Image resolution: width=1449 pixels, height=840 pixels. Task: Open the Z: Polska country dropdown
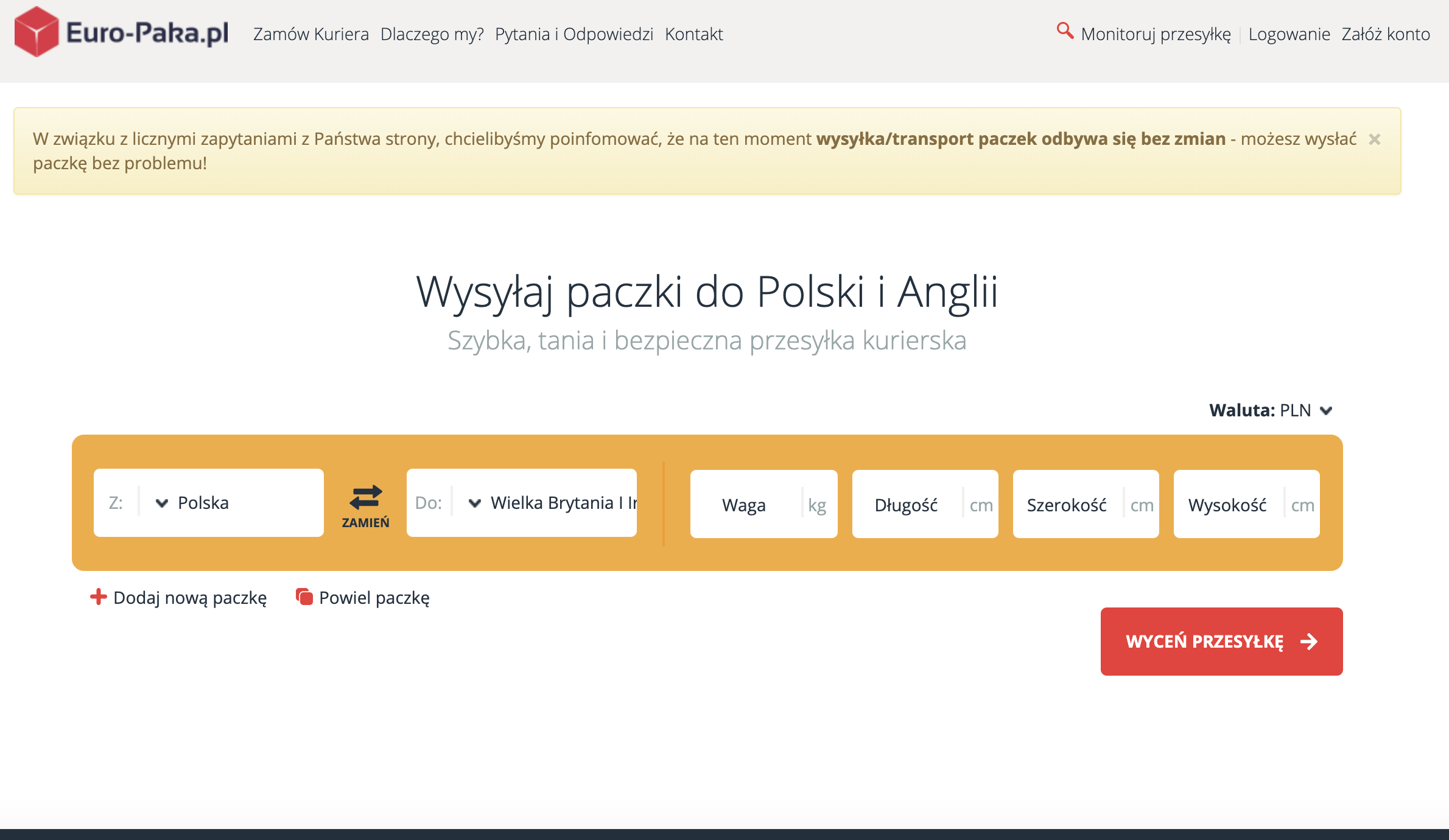tap(207, 502)
